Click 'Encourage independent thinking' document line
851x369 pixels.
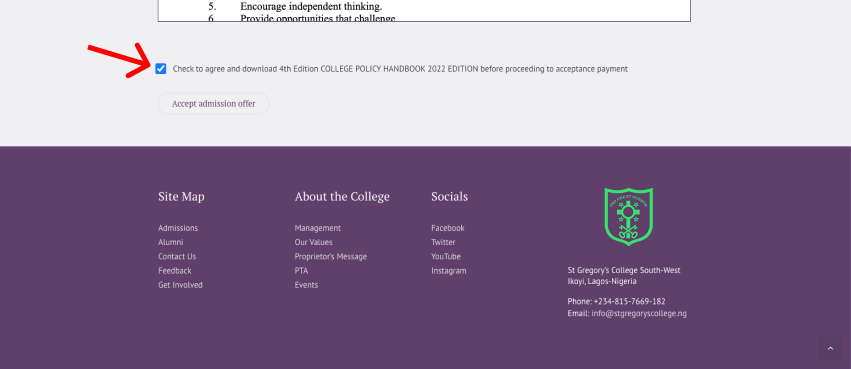311,7
